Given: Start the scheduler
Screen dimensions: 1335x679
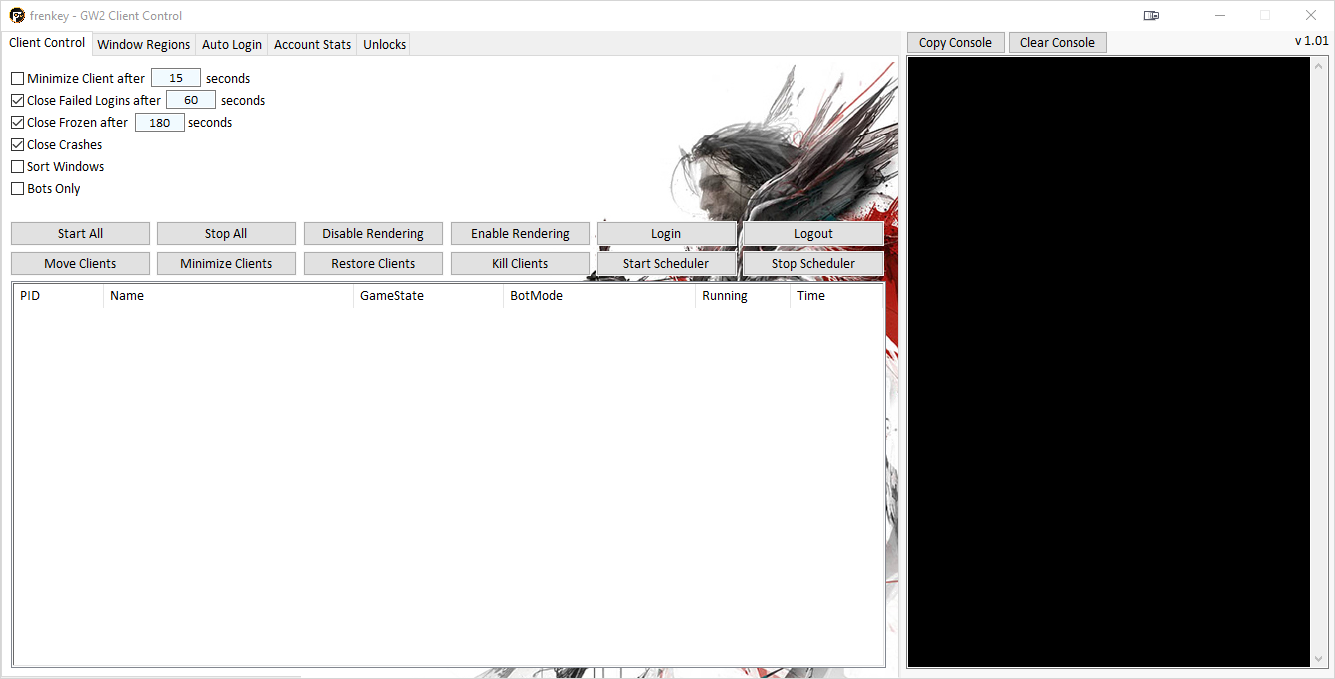Looking at the screenshot, I should click(666, 264).
